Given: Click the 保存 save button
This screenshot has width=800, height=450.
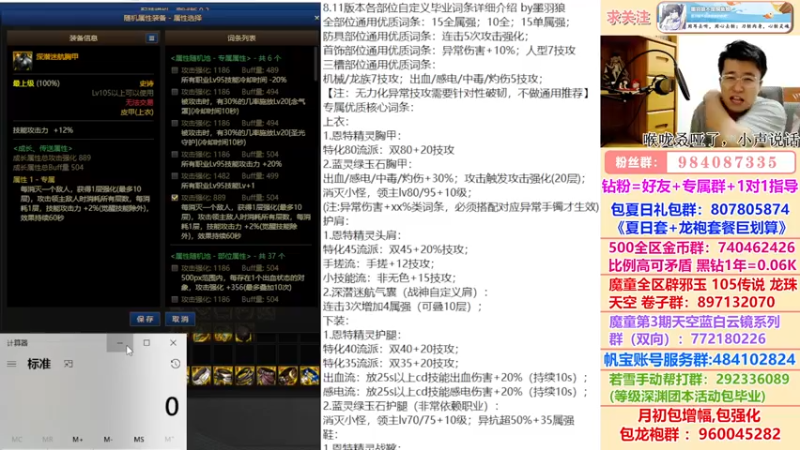Looking at the screenshot, I should 145,319.
